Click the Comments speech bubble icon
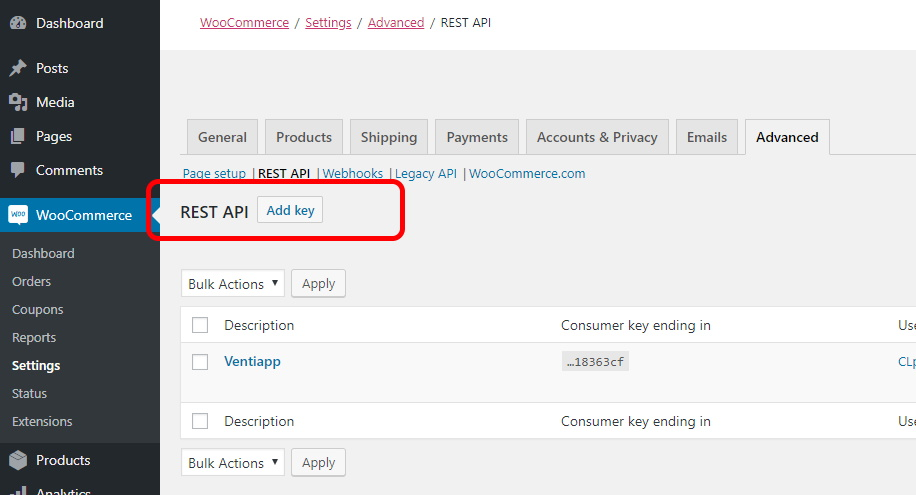 pos(18,170)
